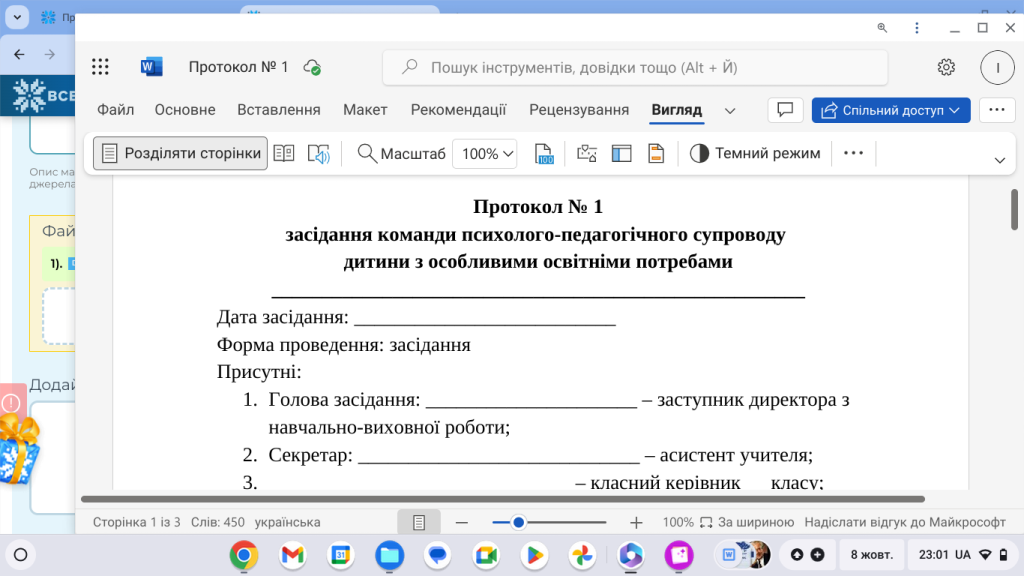Click the Масштаб zoom button
This screenshot has width=1024, height=576.
(x=401, y=153)
